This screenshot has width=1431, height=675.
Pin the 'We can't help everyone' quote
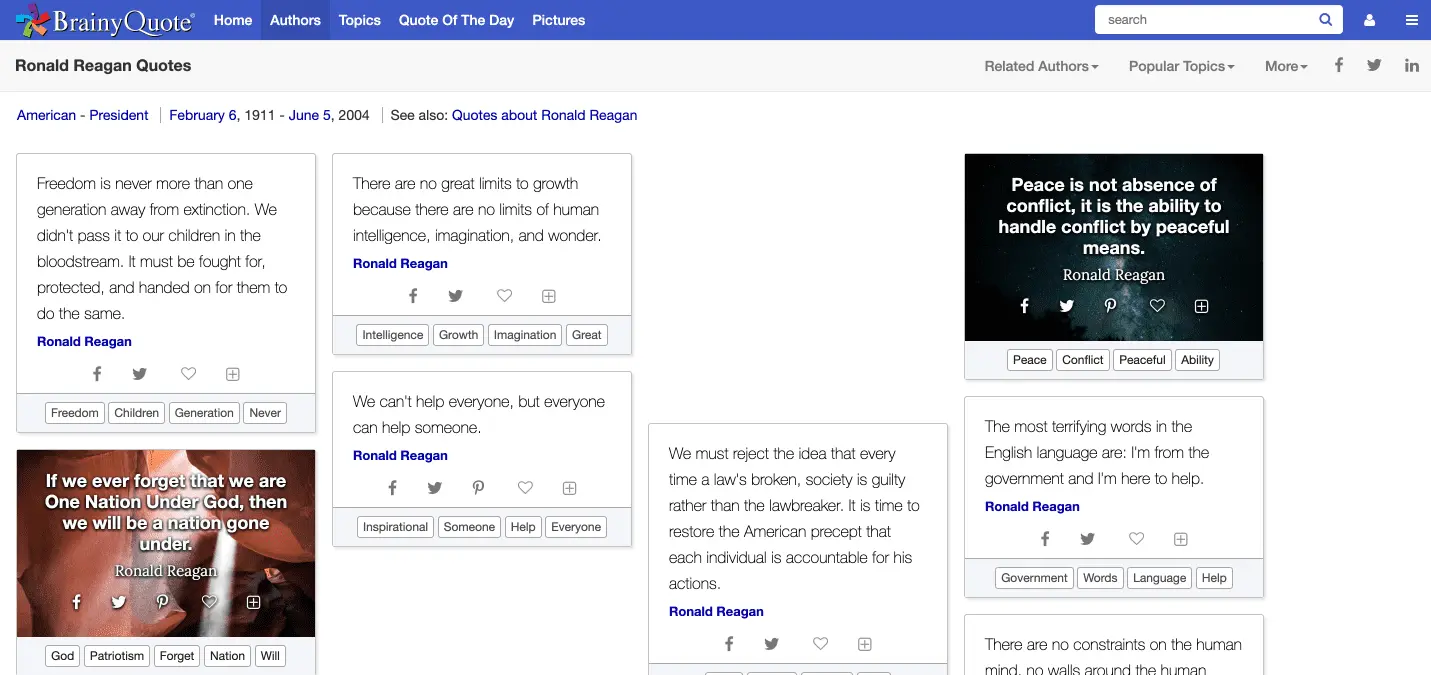(478, 488)
